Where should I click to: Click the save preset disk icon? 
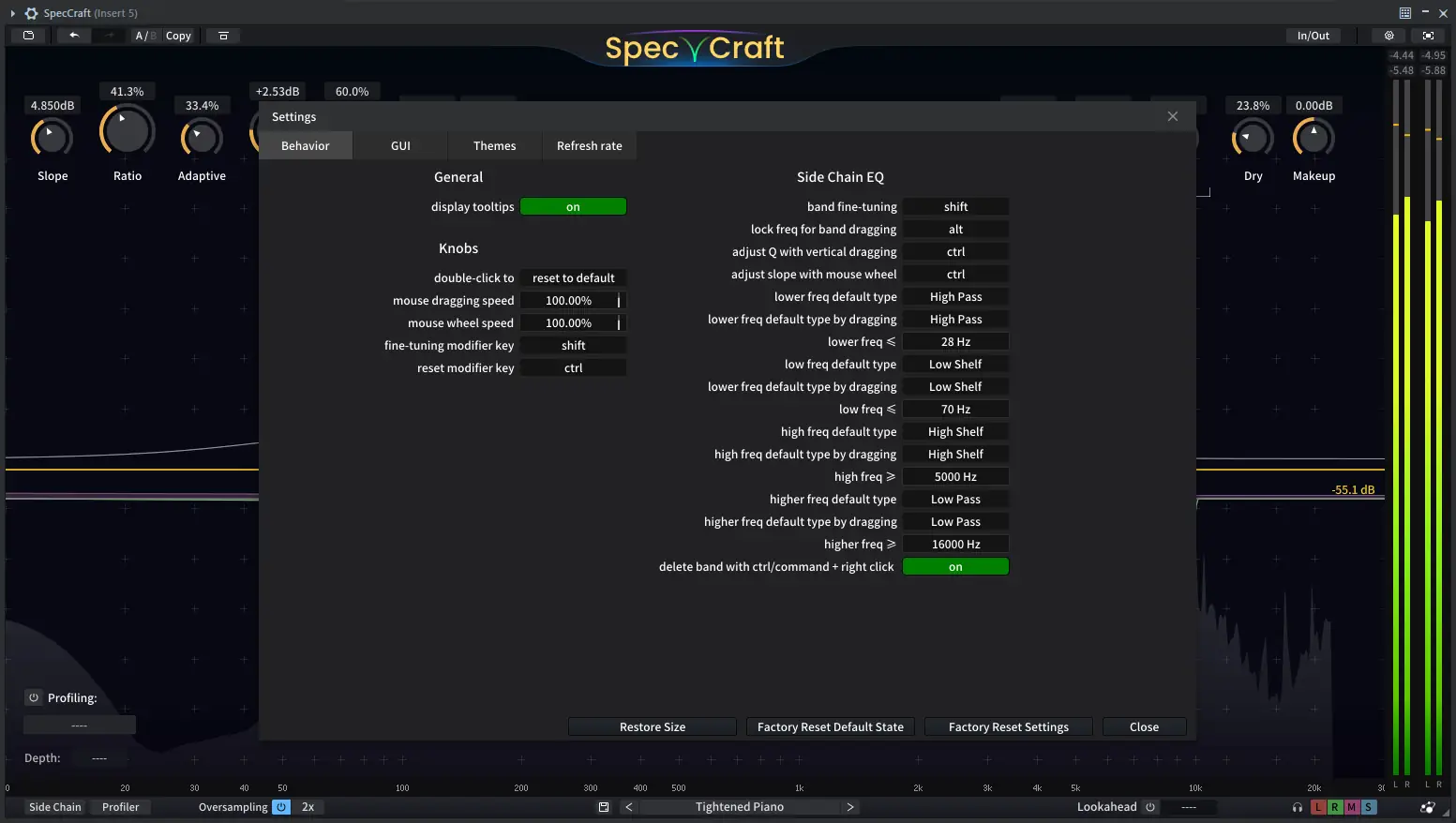tap(603, 806)
